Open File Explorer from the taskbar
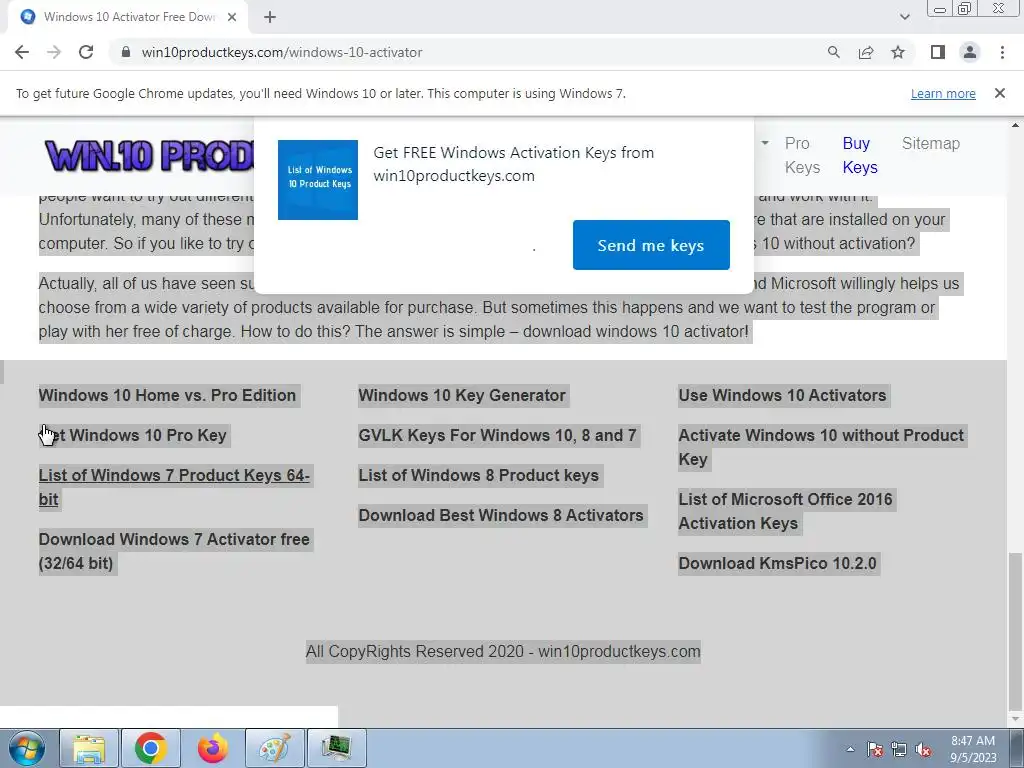 point(89,748)
